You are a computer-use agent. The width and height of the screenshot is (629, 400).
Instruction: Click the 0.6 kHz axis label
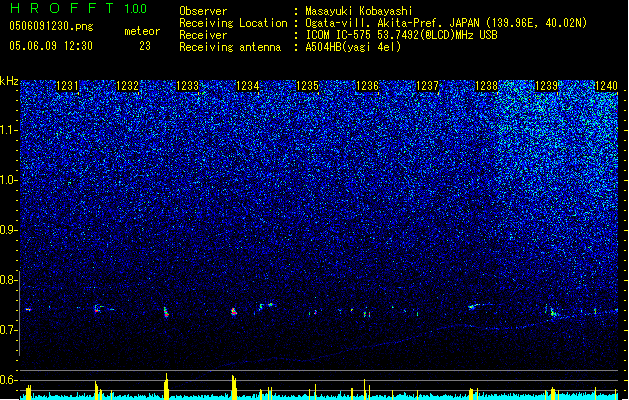(x=9, y=380)
